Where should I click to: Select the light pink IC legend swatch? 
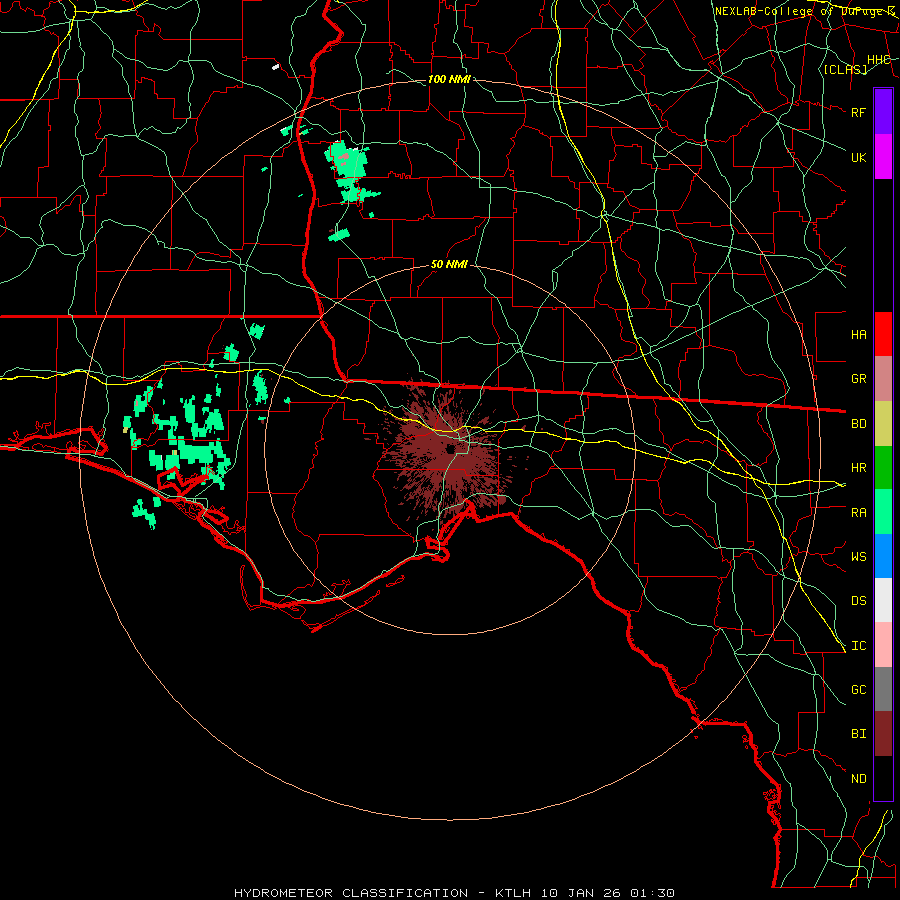click(x=883, y=645)
